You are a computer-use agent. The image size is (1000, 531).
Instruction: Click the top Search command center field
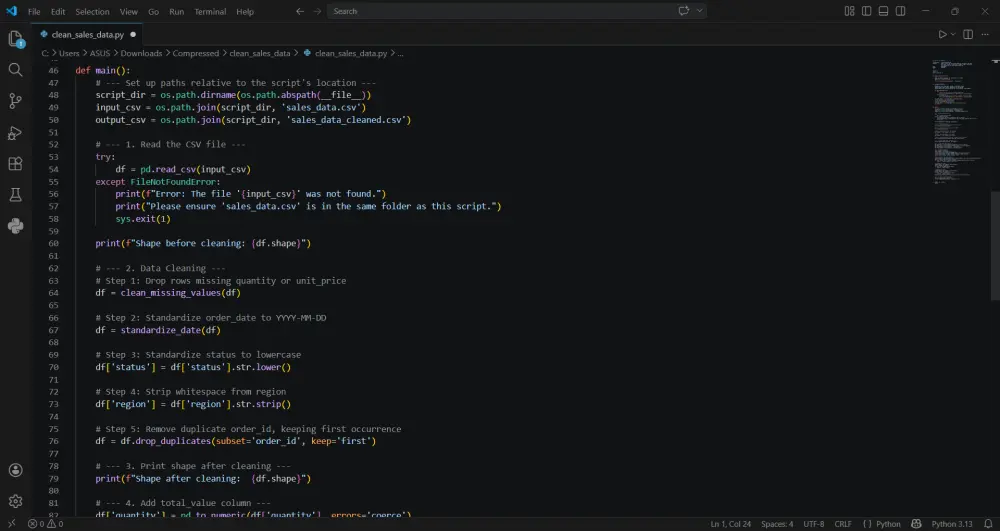pos(517,11)
